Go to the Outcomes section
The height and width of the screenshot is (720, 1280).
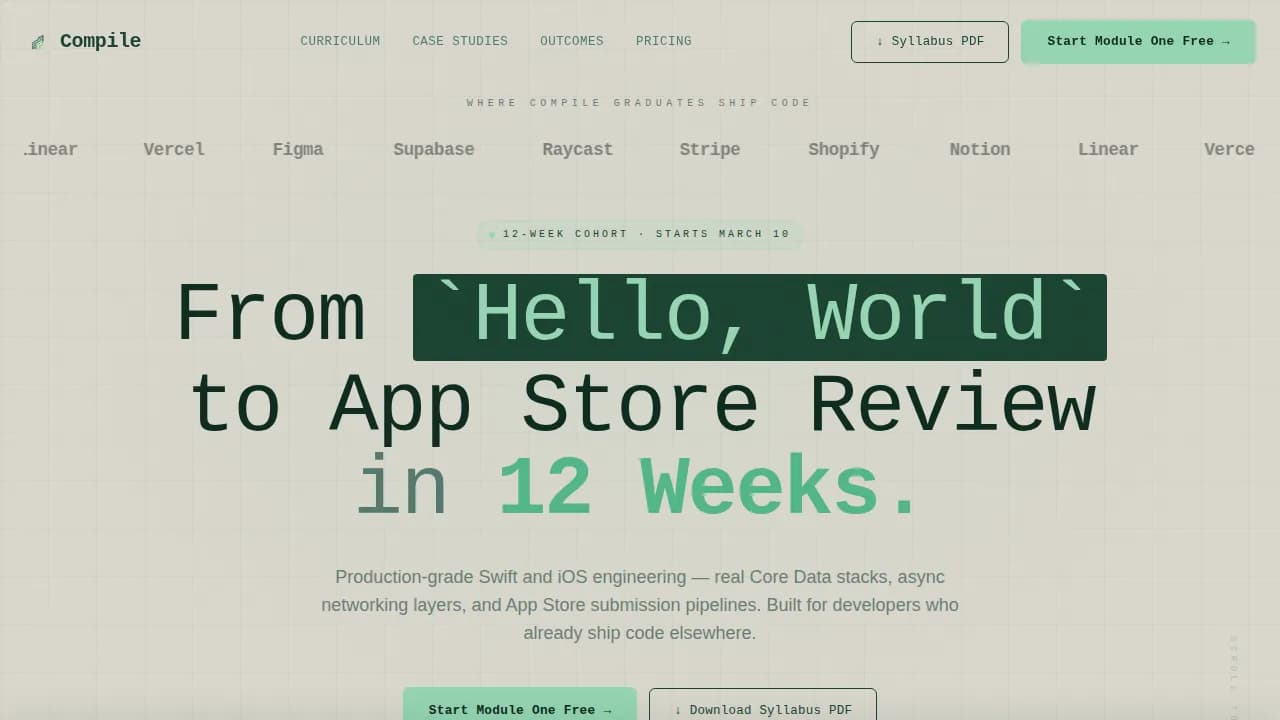(572, 41)
